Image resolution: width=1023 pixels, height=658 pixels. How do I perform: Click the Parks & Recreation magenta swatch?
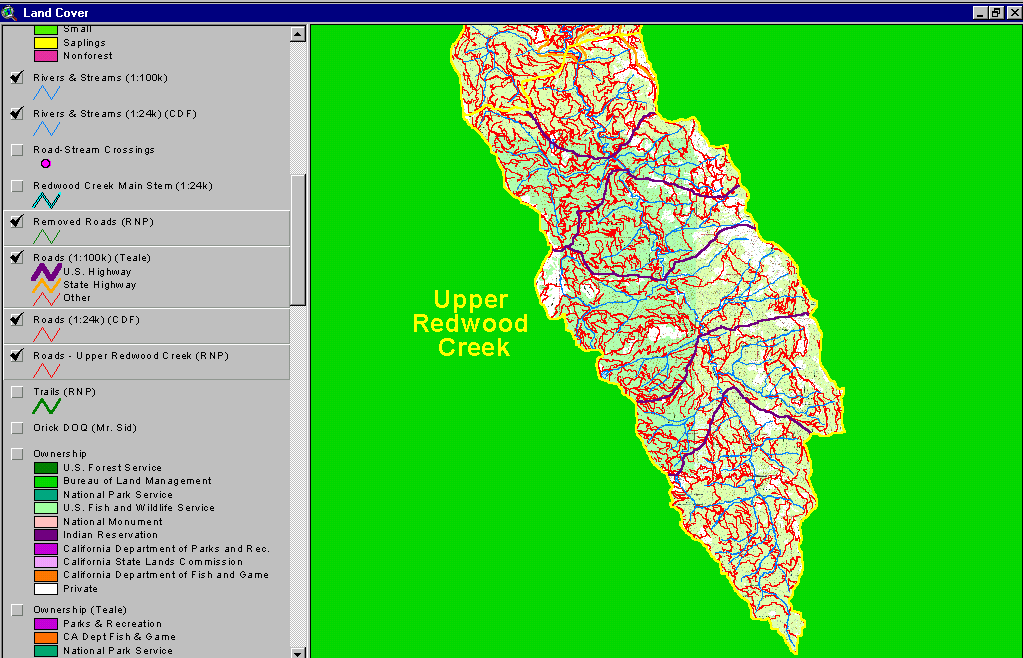point(46,624)
